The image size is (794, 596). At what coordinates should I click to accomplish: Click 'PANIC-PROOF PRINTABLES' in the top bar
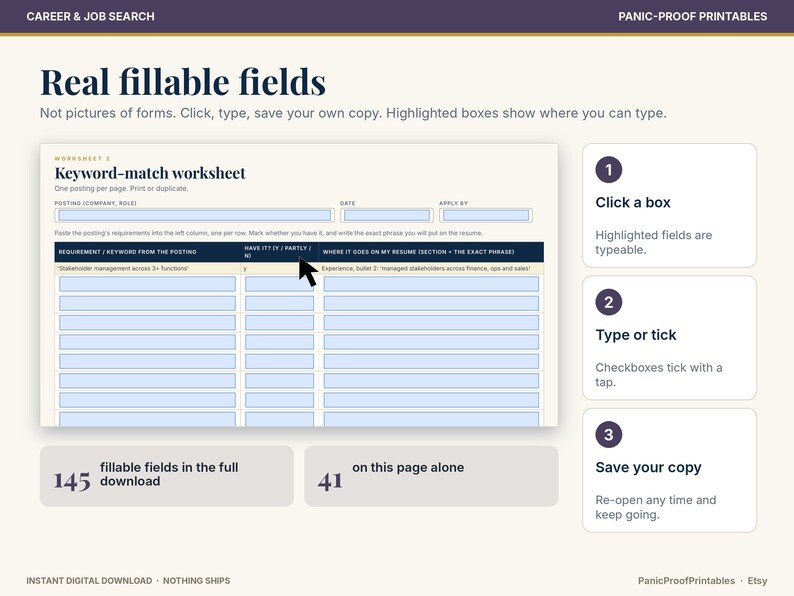692,16
